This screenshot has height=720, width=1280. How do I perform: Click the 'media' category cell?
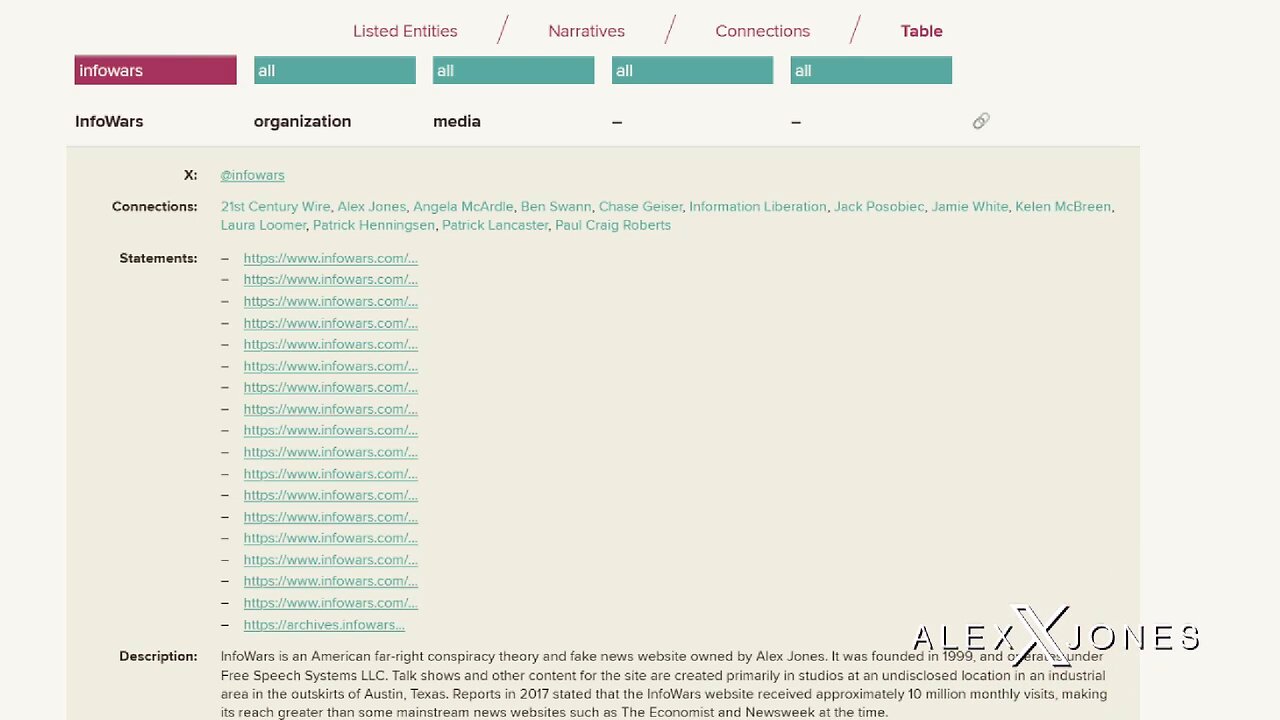(x=457, y=121)
